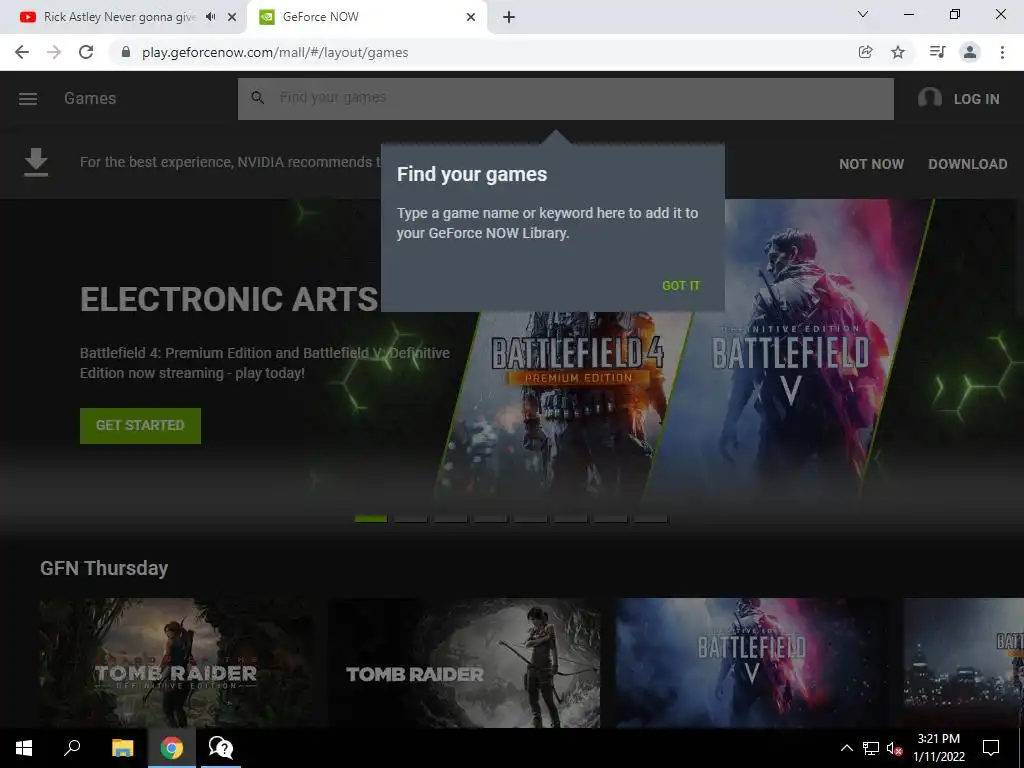The image size is (1024, 768).
Task: Bookmark this page with the star icon
Action: coord(898,52)
